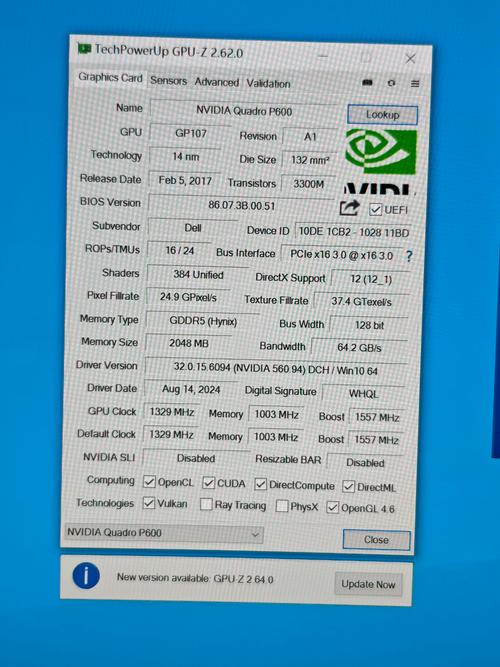This screenshot has height=667, width=500.
Task: Click the Default Clock value 1329 MHz
Action: (171, 434)
